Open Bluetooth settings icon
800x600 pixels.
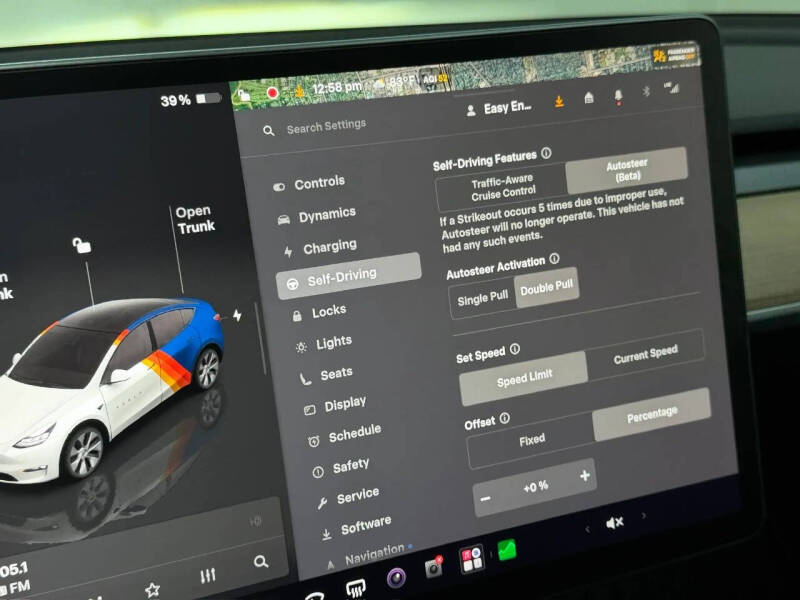(646, 91)
